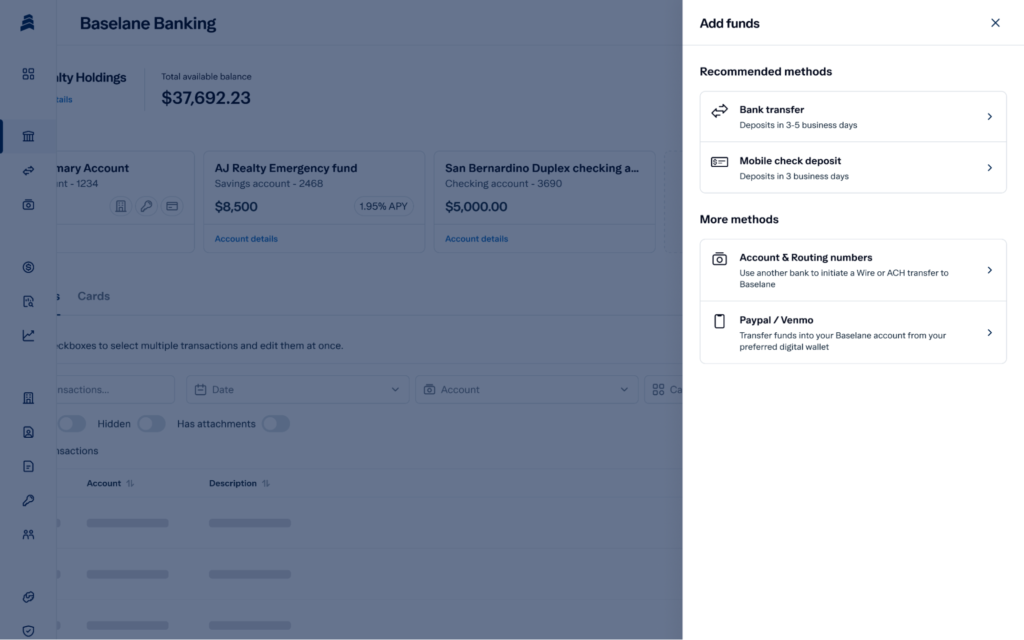Image resolution: width=1024 pixels, height=640 pixels.
Task: Click the key icon on the Primary Account card
Action: coord(146,206)
